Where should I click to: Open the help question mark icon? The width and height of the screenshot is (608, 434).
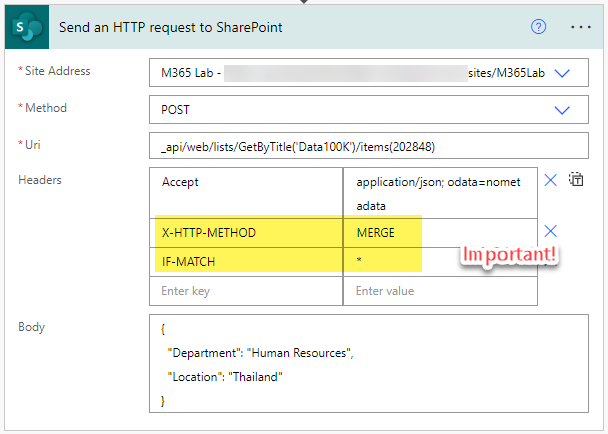point(538,27)
